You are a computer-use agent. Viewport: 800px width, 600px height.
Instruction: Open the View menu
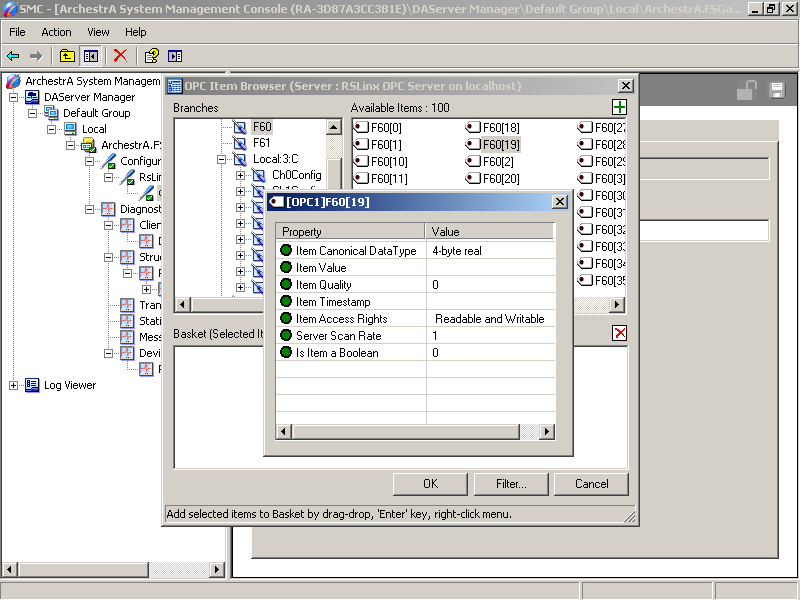click(98, 32)
